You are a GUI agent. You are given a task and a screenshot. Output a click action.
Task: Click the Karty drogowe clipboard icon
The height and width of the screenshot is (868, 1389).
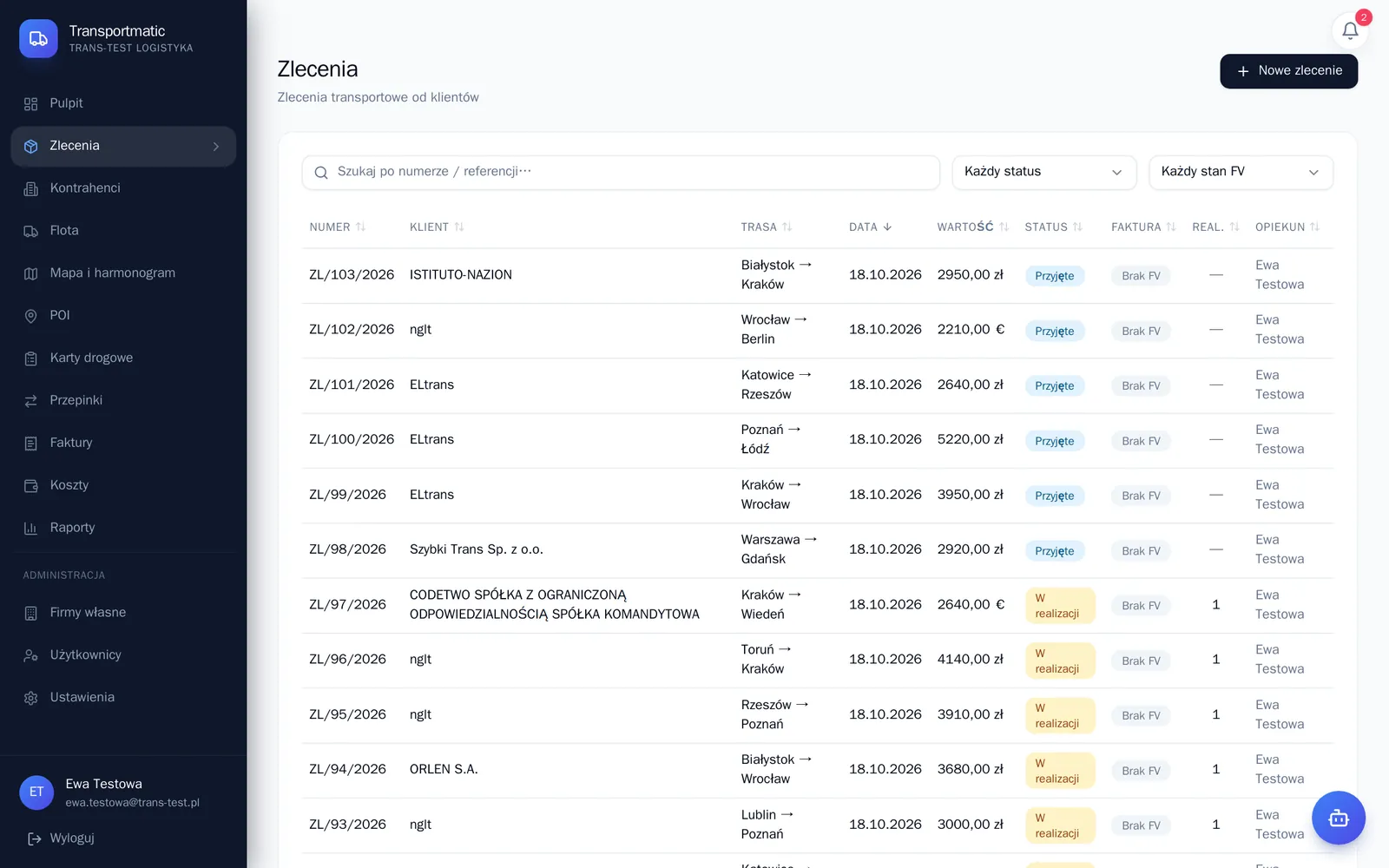click(31, 358)
